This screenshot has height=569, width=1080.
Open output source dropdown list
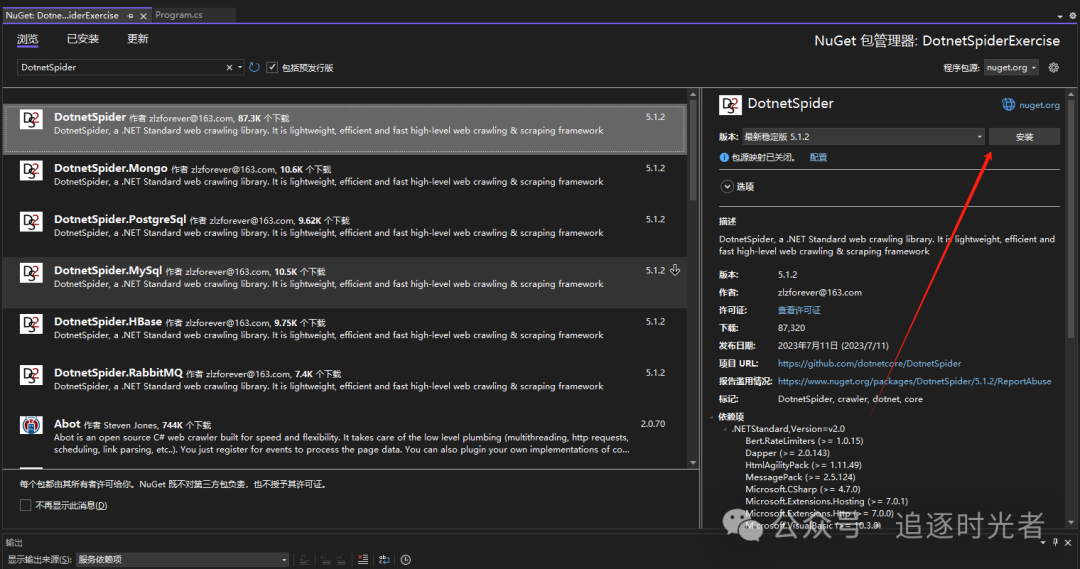tap(183, 559)
